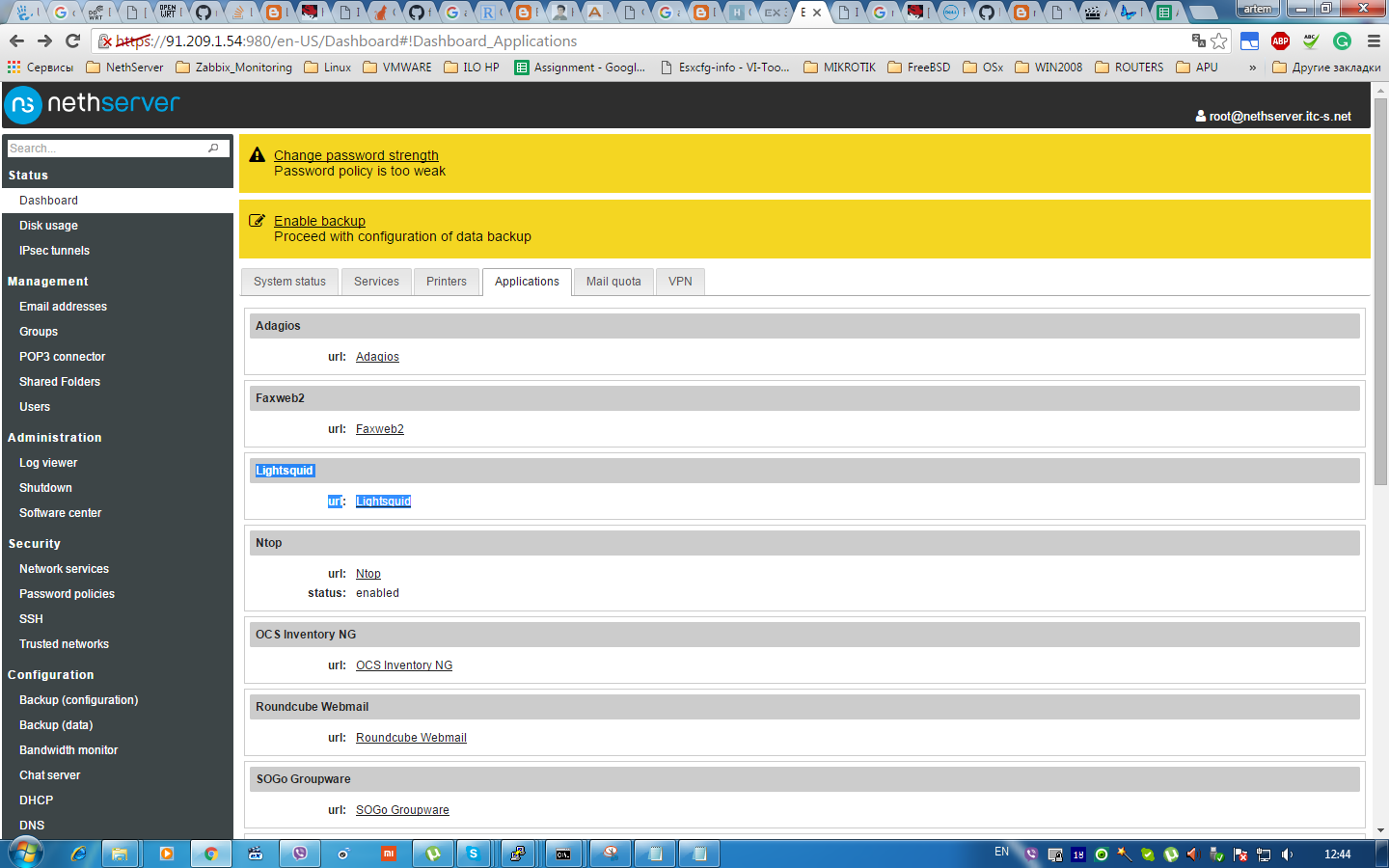Open Viber from the taskbar

[300, 854]
